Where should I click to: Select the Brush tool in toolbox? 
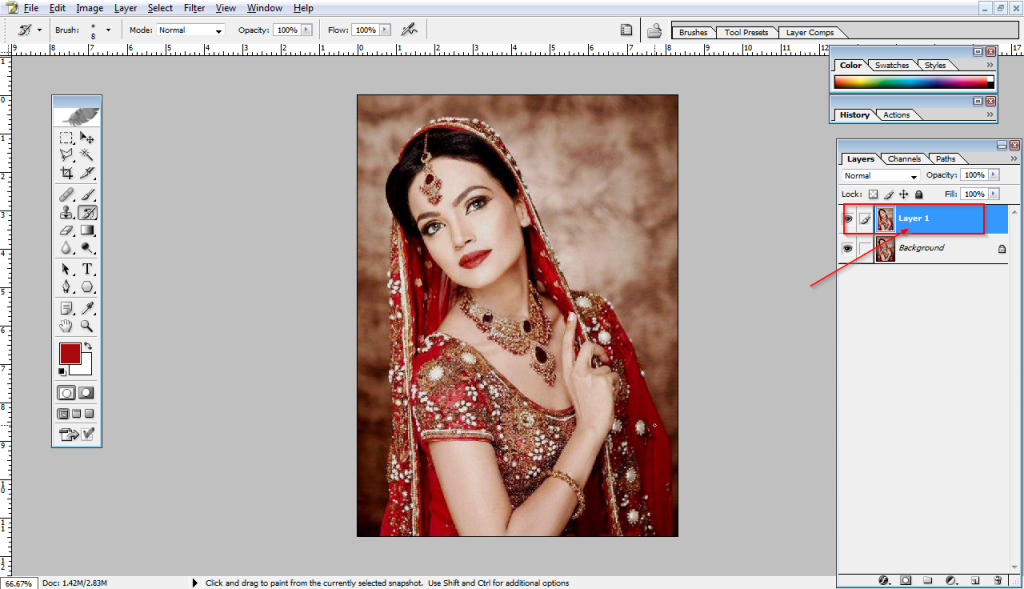(87, 195)
